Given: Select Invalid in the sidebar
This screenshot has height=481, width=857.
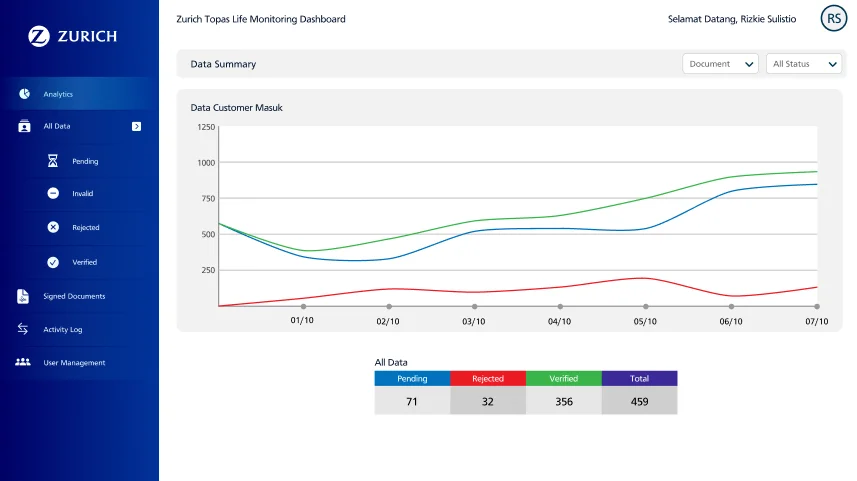Looking at the screenshot, I should tap(83, 193).
